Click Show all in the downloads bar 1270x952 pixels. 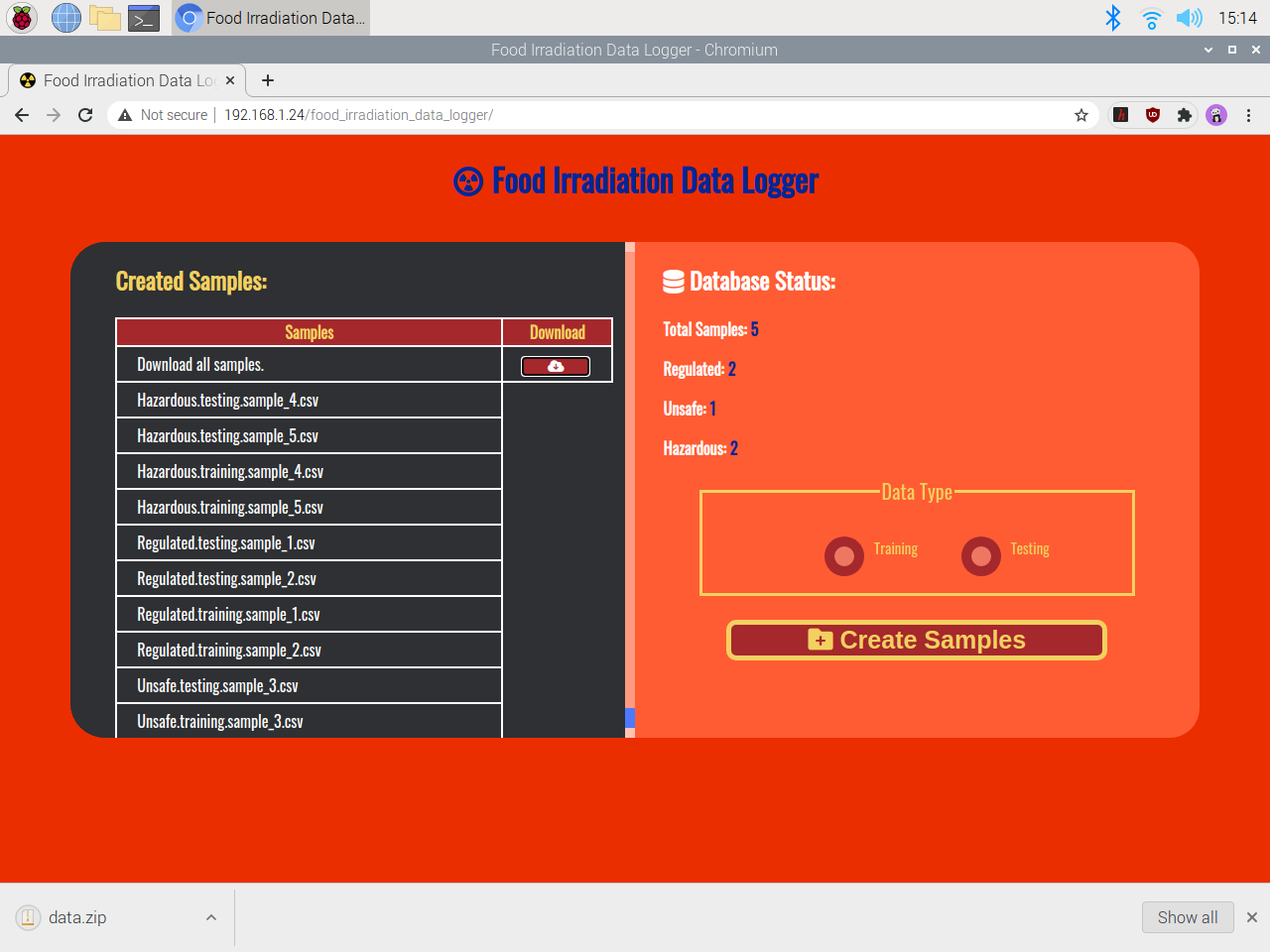[x=1188, y=917]
